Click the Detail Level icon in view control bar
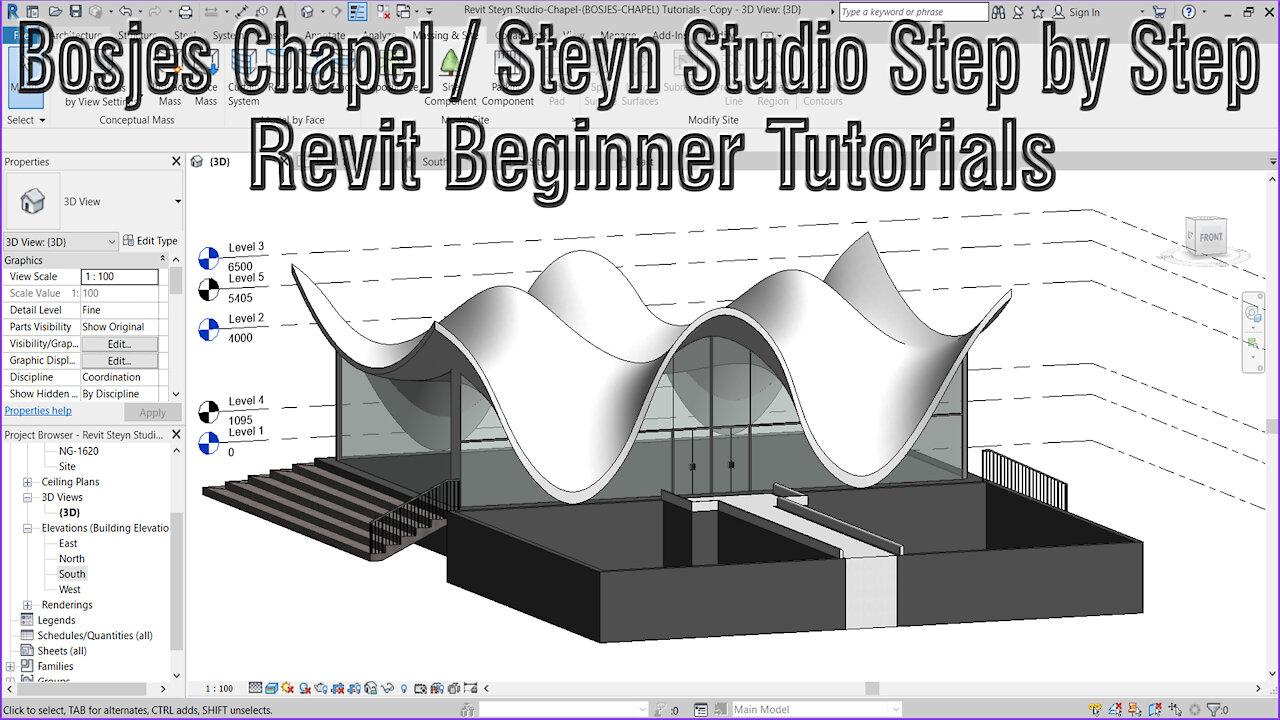The width and height of the screenshot is (1280, 720). click(x=256, y=688)
